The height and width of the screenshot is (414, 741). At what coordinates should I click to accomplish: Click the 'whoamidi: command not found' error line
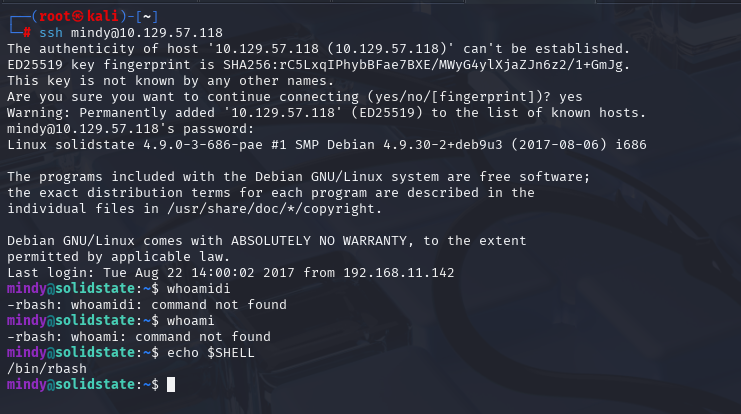146,305
